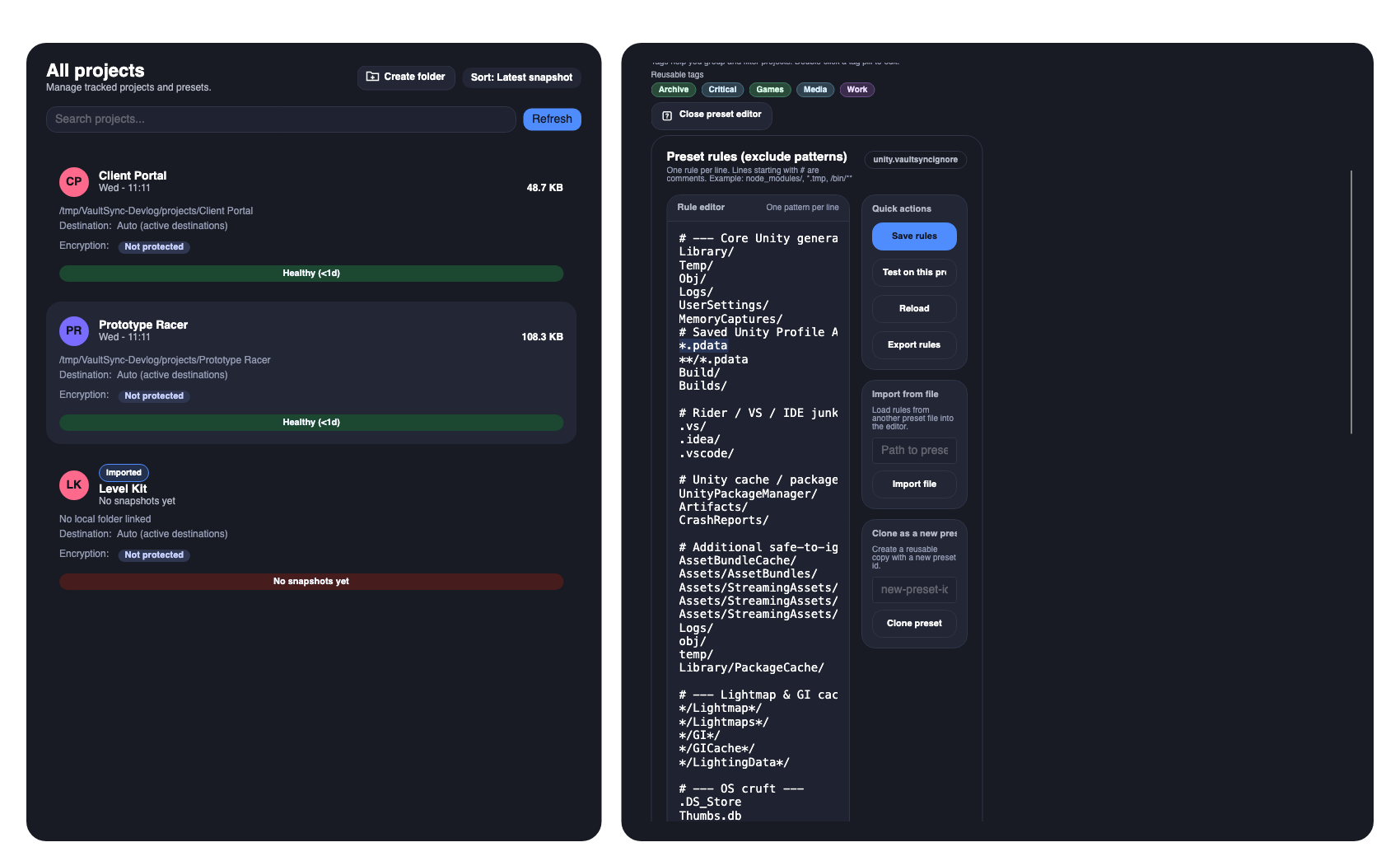Click the Imported badge on Level Kit
1400x861 pixels.
point(124,473)
